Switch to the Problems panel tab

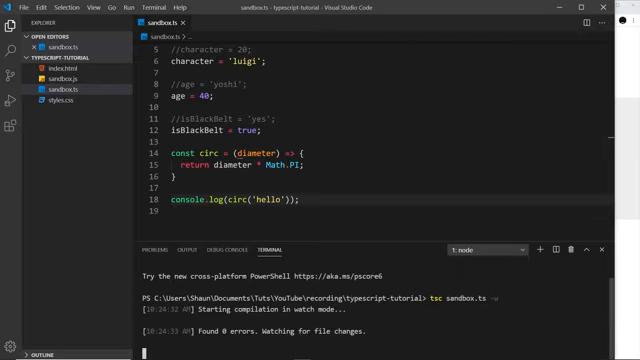pos(155,250)
